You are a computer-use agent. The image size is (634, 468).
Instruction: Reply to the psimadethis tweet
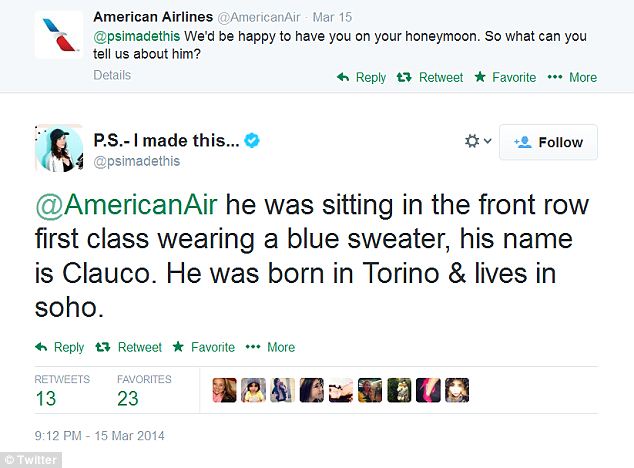[x=60, y=347]
